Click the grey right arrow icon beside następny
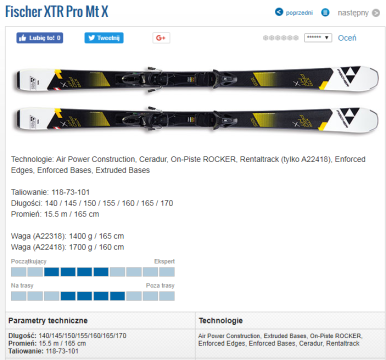Viewport: 386px width, 360px height. click(x=376, y=13)
